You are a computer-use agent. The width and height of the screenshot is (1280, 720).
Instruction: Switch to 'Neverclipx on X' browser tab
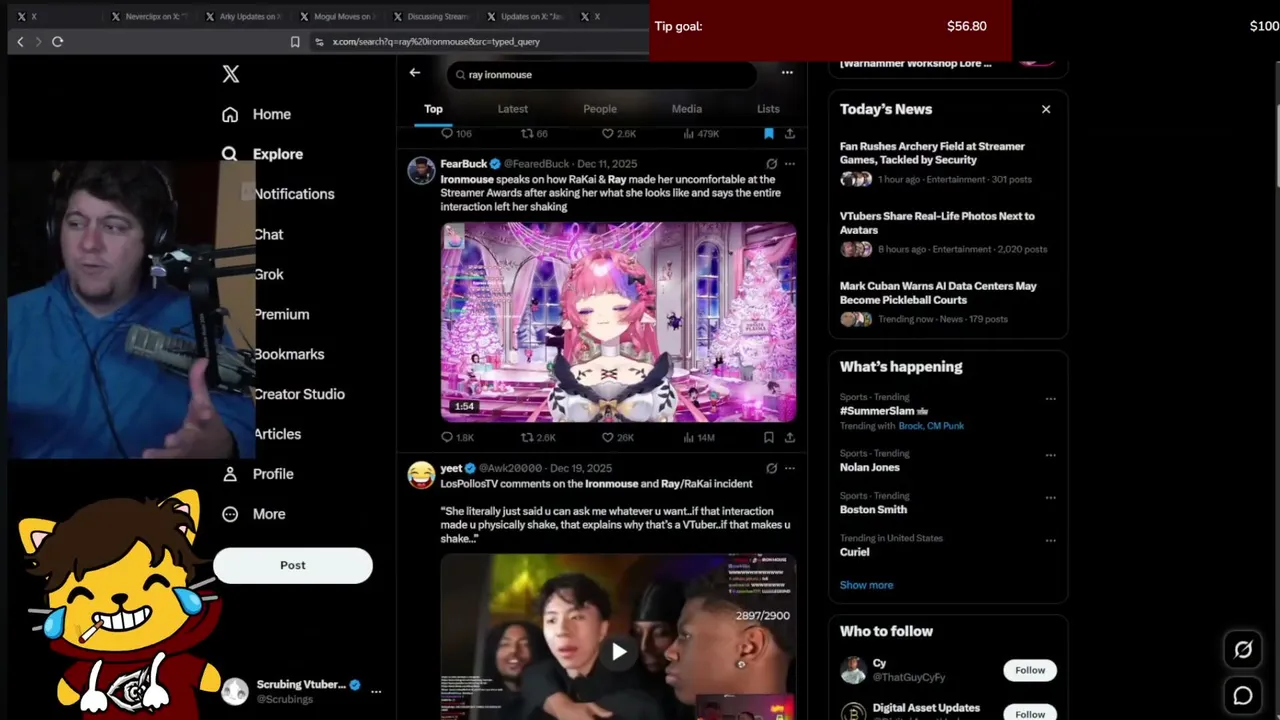click(148, 16)
